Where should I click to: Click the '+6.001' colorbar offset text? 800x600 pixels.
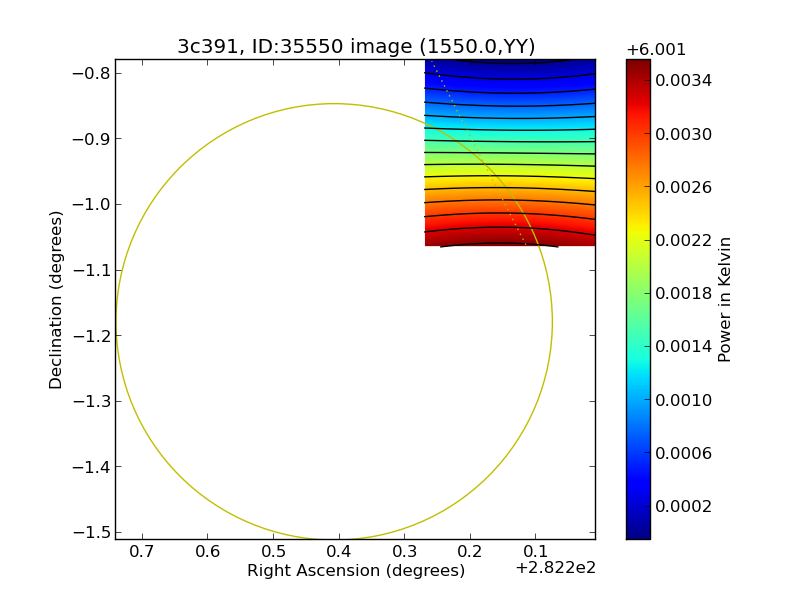656,49
